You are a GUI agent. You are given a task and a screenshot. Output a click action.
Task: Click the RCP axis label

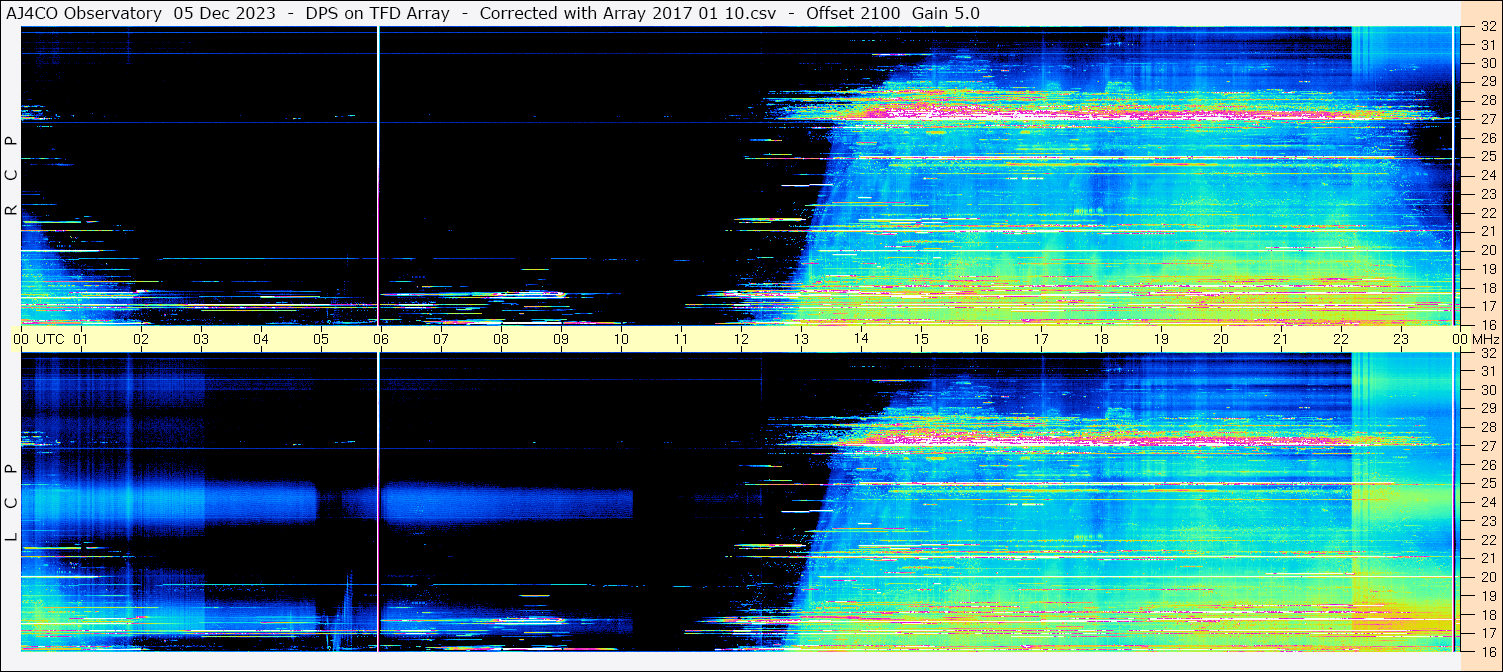(x=11, y=176)
